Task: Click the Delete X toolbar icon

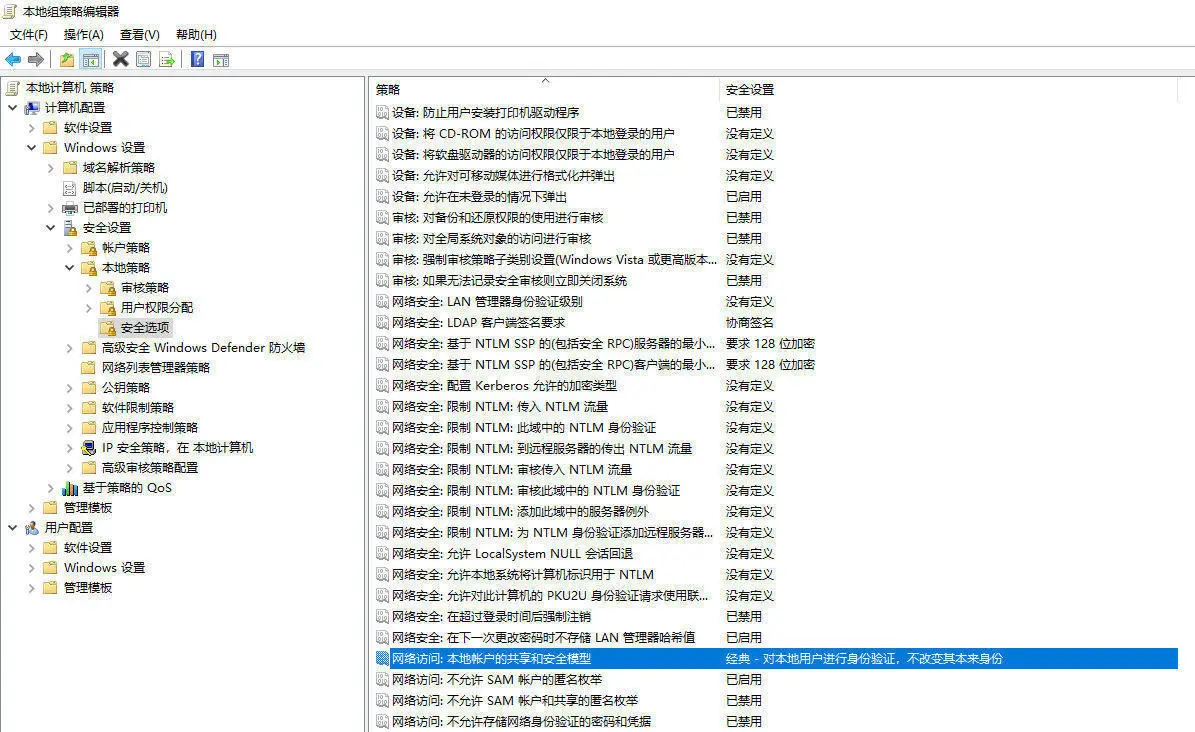Action: point(121,60)
